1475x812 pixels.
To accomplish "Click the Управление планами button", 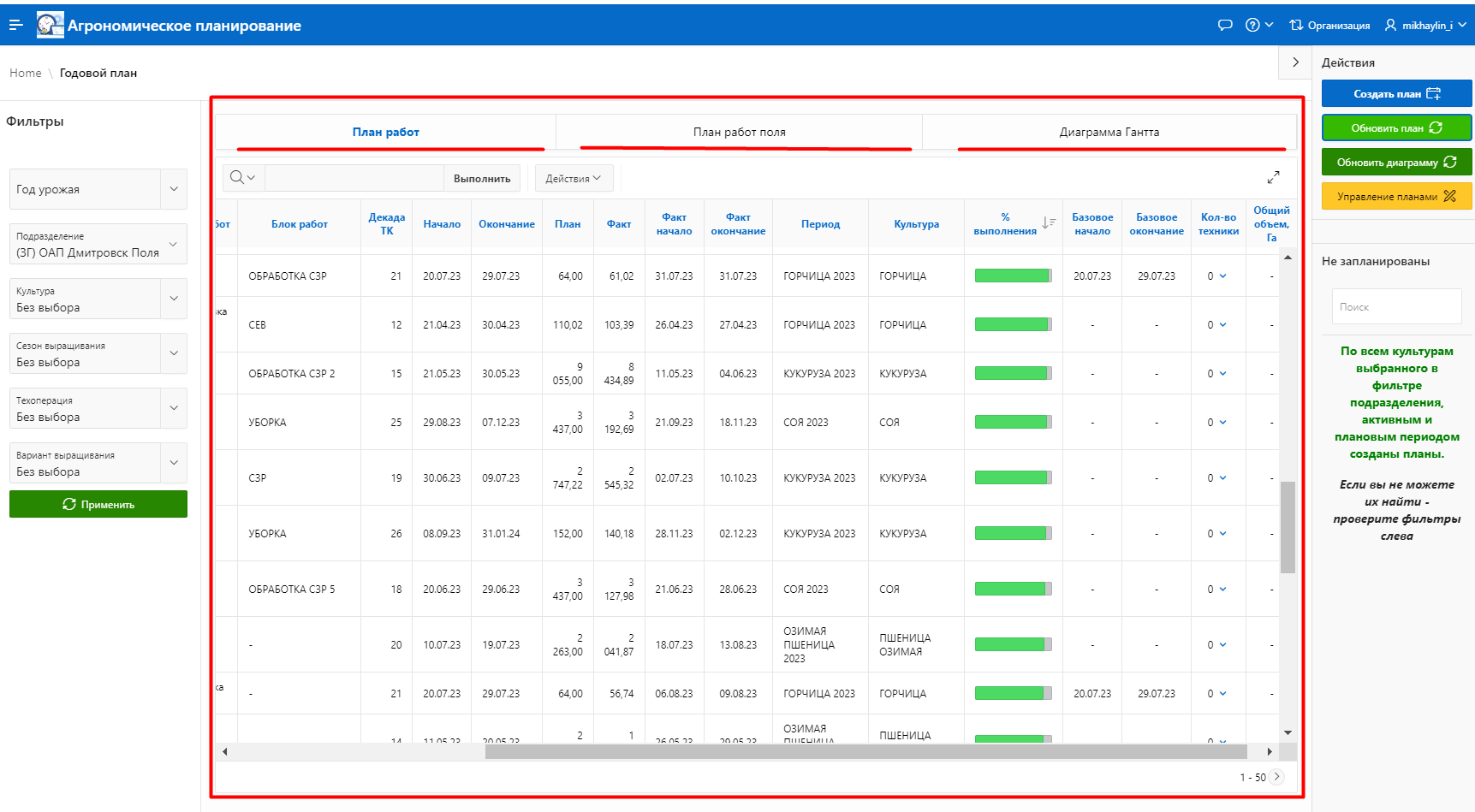I will click(1396, 197).
